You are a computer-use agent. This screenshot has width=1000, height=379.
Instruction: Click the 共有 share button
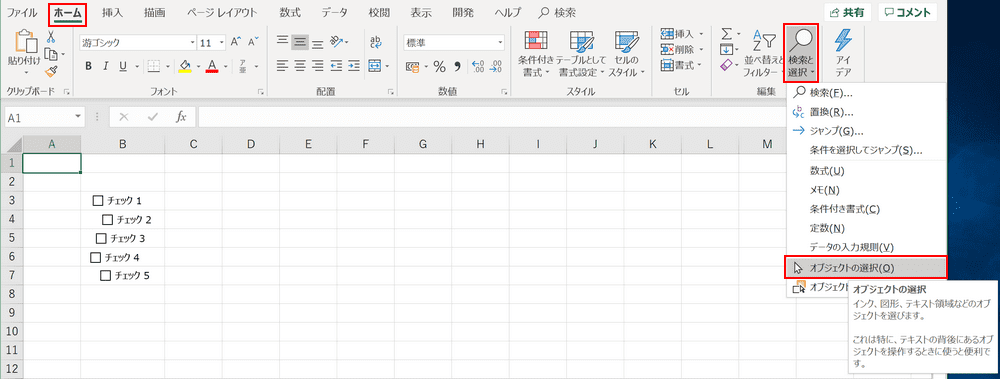pyautogui.click(x=848, y=12)
